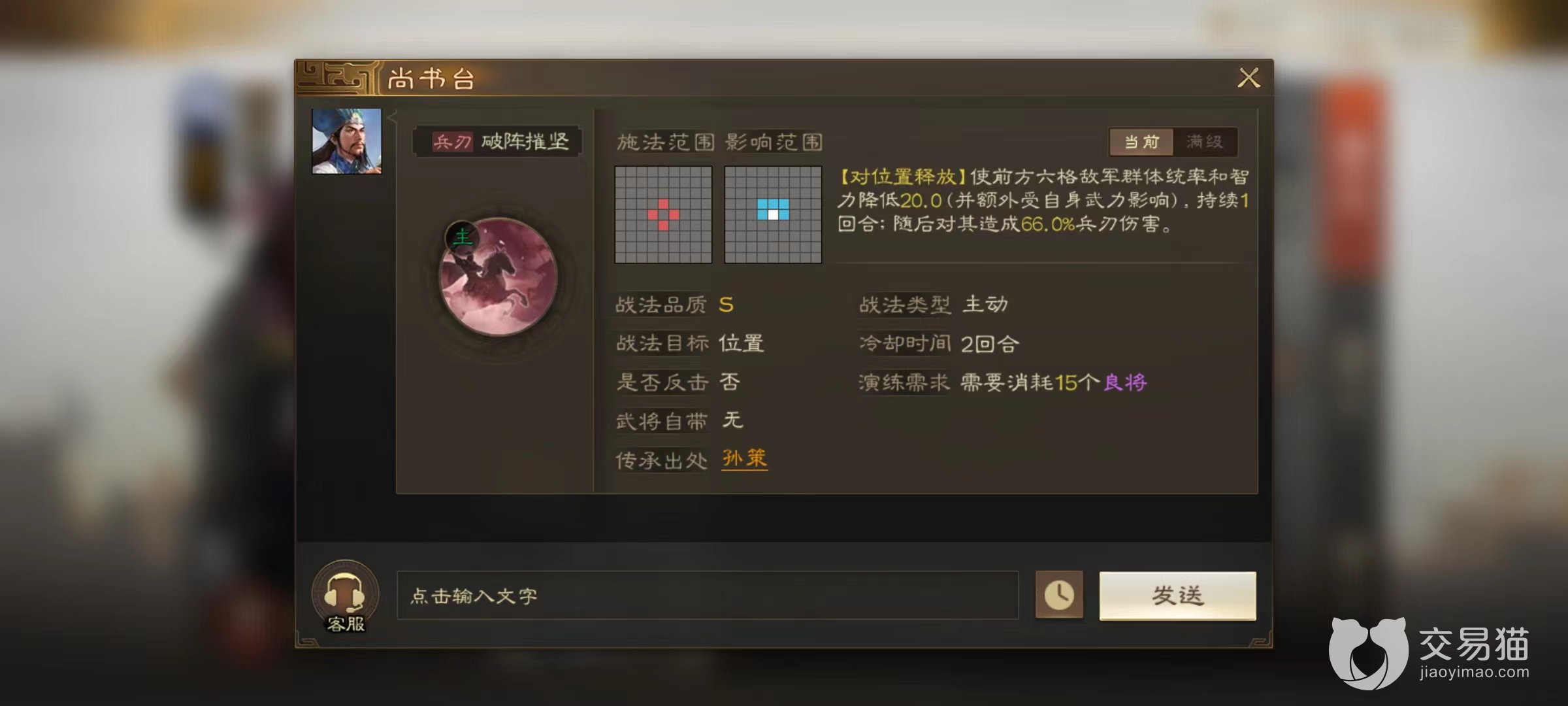The width and height of the screenshot is (1568, 706).
Task: Open the 客服 customer service headset icon
Action: [x=345, y=596]
